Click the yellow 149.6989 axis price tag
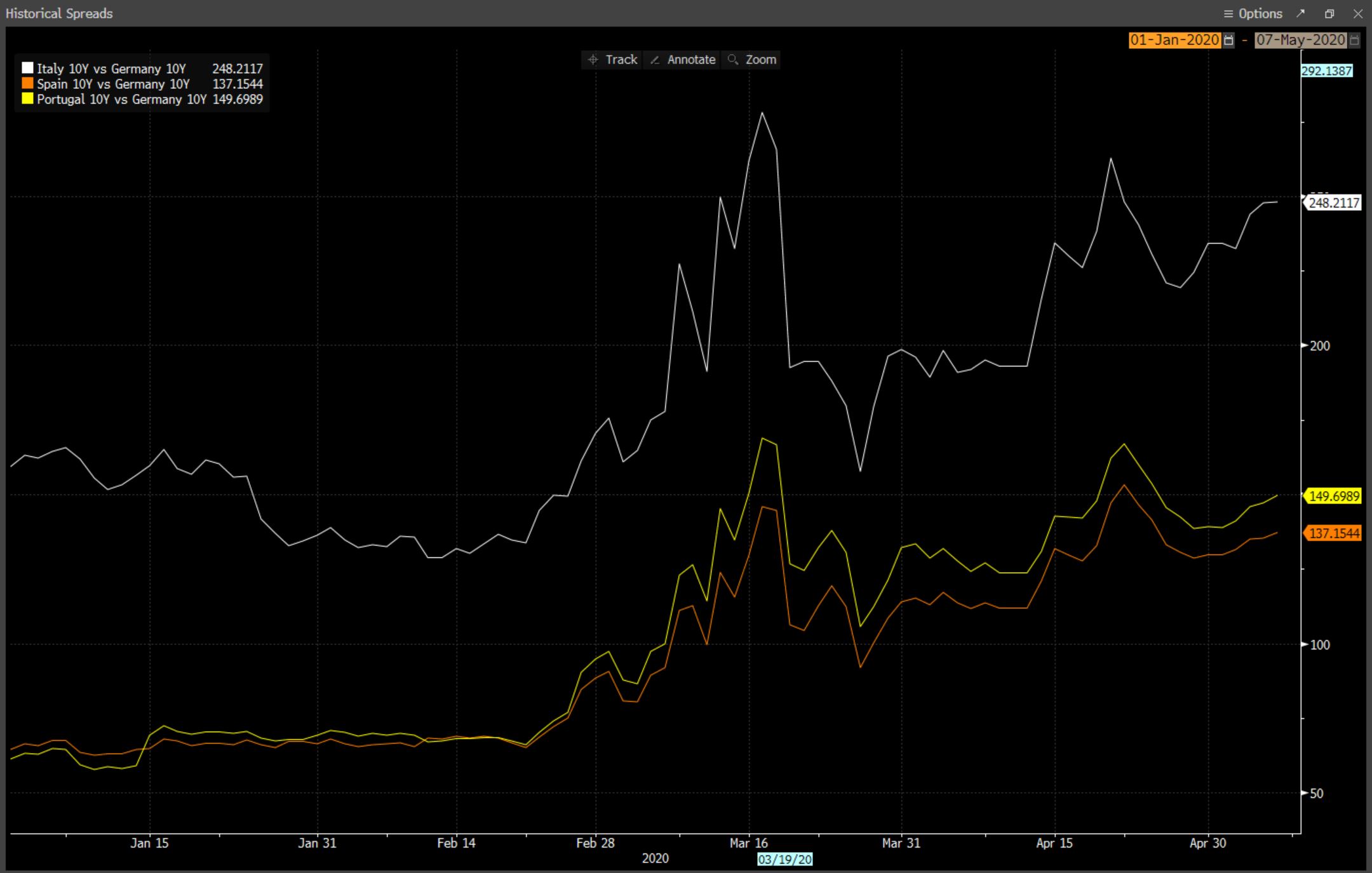The image size is (1372, 873). click(x=1333, y=496)
